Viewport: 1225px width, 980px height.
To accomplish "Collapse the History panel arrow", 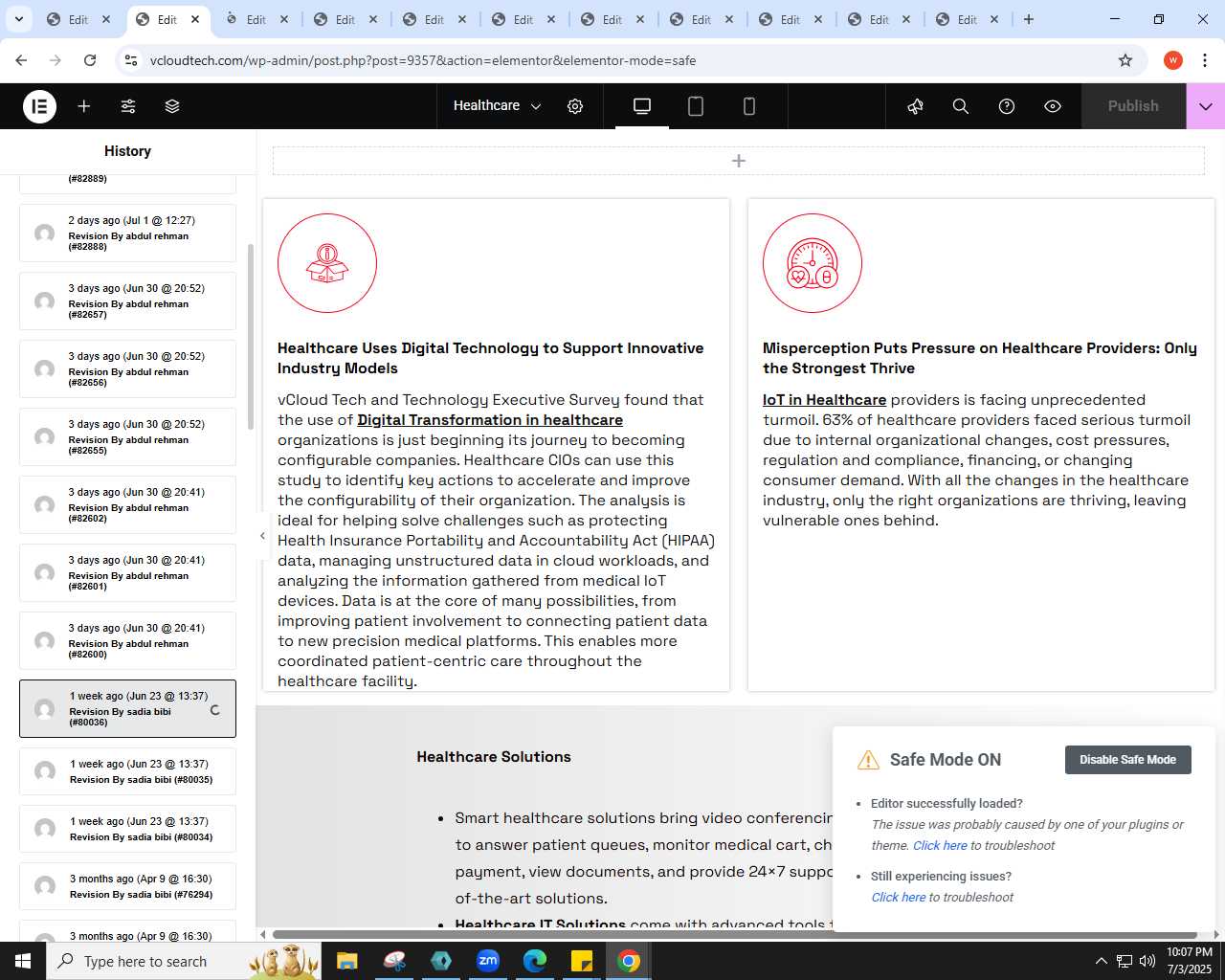I will [262, 536].
